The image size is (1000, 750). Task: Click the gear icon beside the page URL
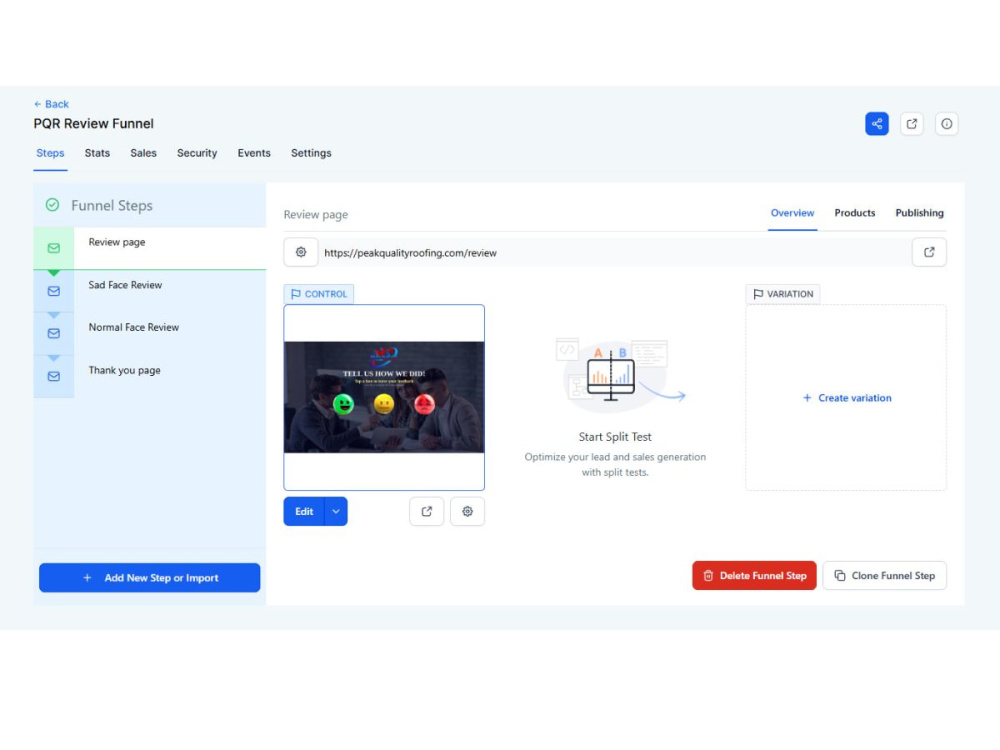tap(301, 253)
